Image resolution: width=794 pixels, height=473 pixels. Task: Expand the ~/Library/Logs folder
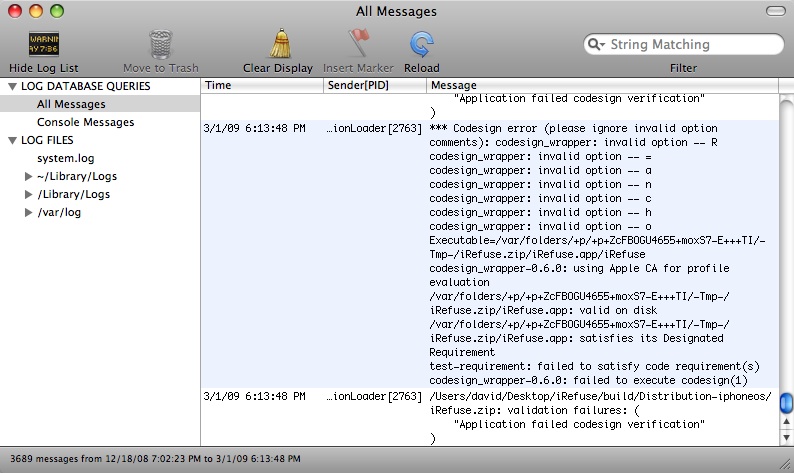(28, 176)
